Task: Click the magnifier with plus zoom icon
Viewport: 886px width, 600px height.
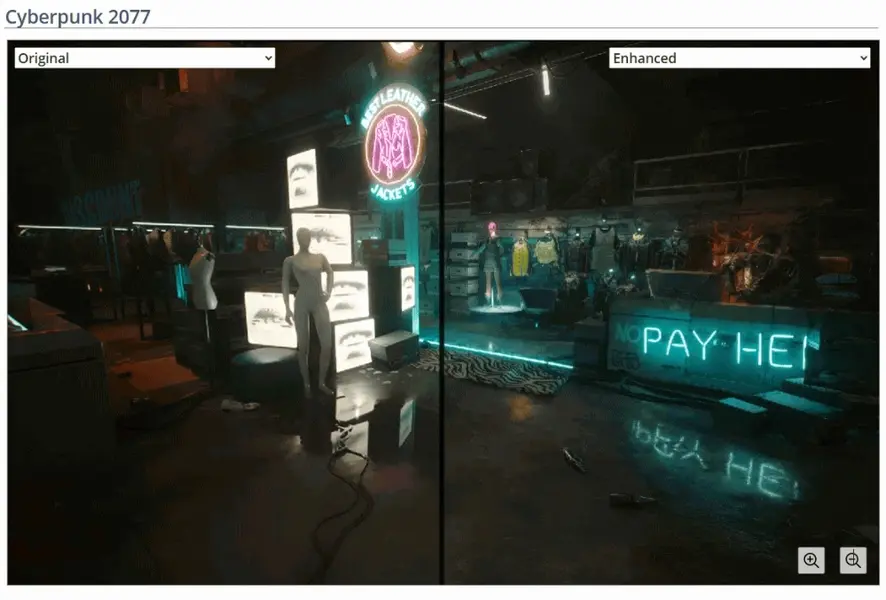Action: pyautogui.click(x=811, y=560)
